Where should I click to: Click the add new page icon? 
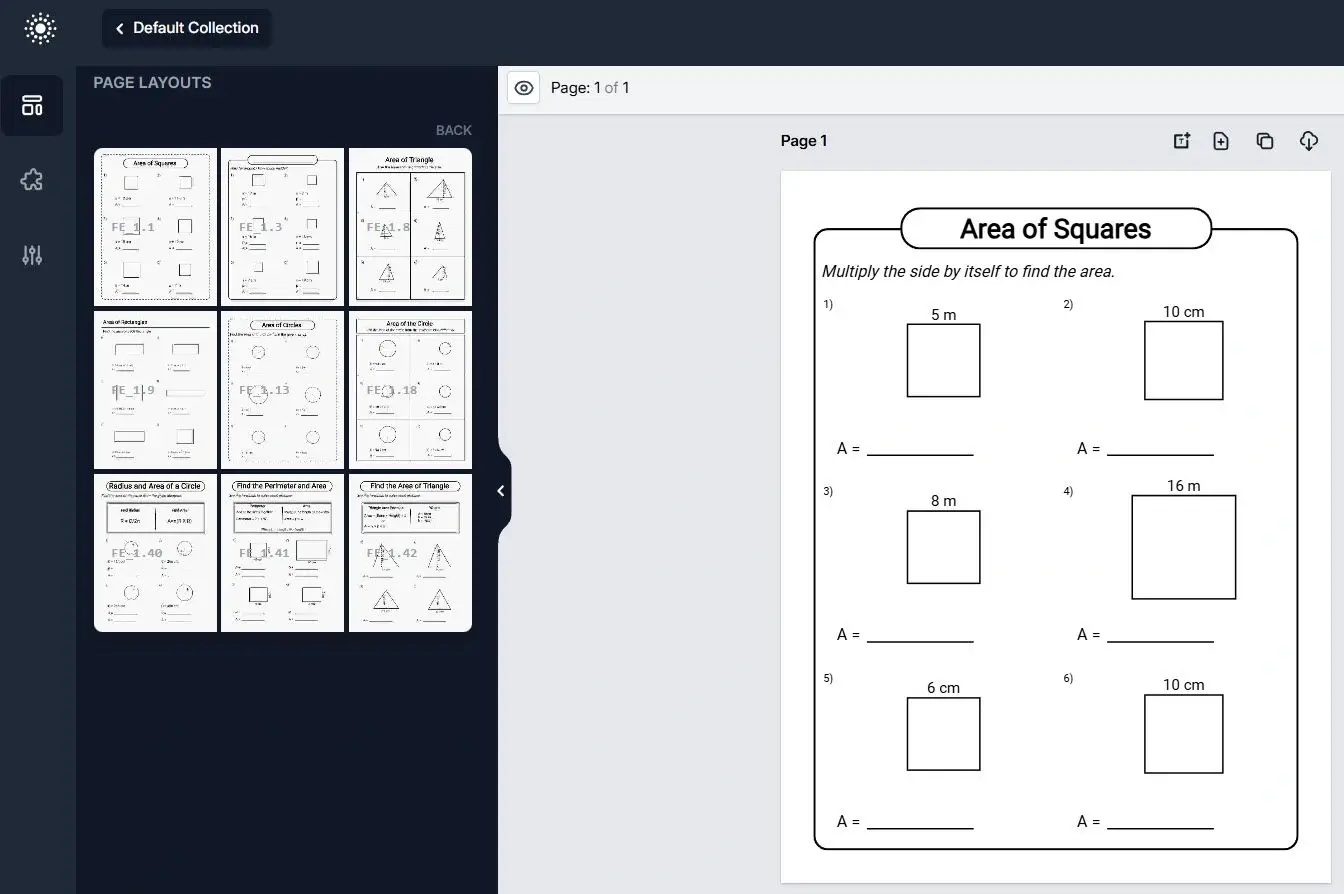[x=1221, y=141]
